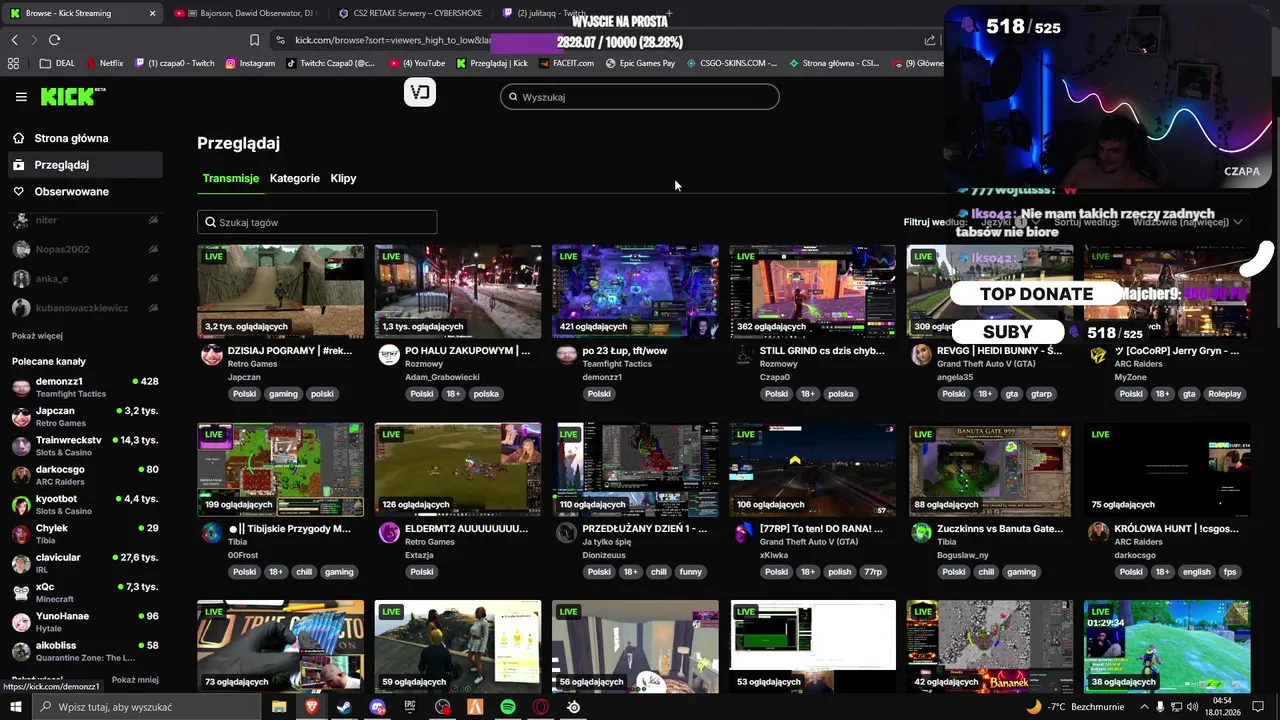Viewport: 1280px width, 720px height.
Task: Switch to the Bajorson YouTube tab
Action: click(244, 13)
